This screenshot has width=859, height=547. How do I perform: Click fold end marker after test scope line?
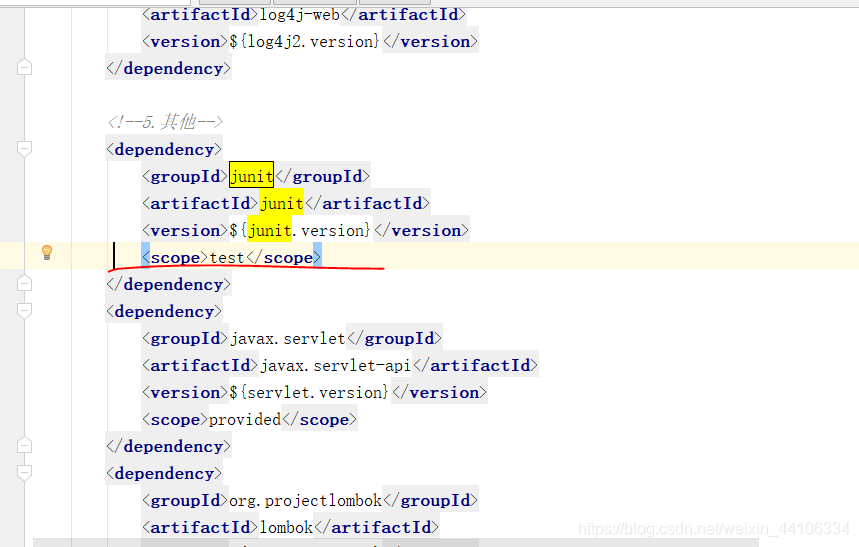click(24, 284)
